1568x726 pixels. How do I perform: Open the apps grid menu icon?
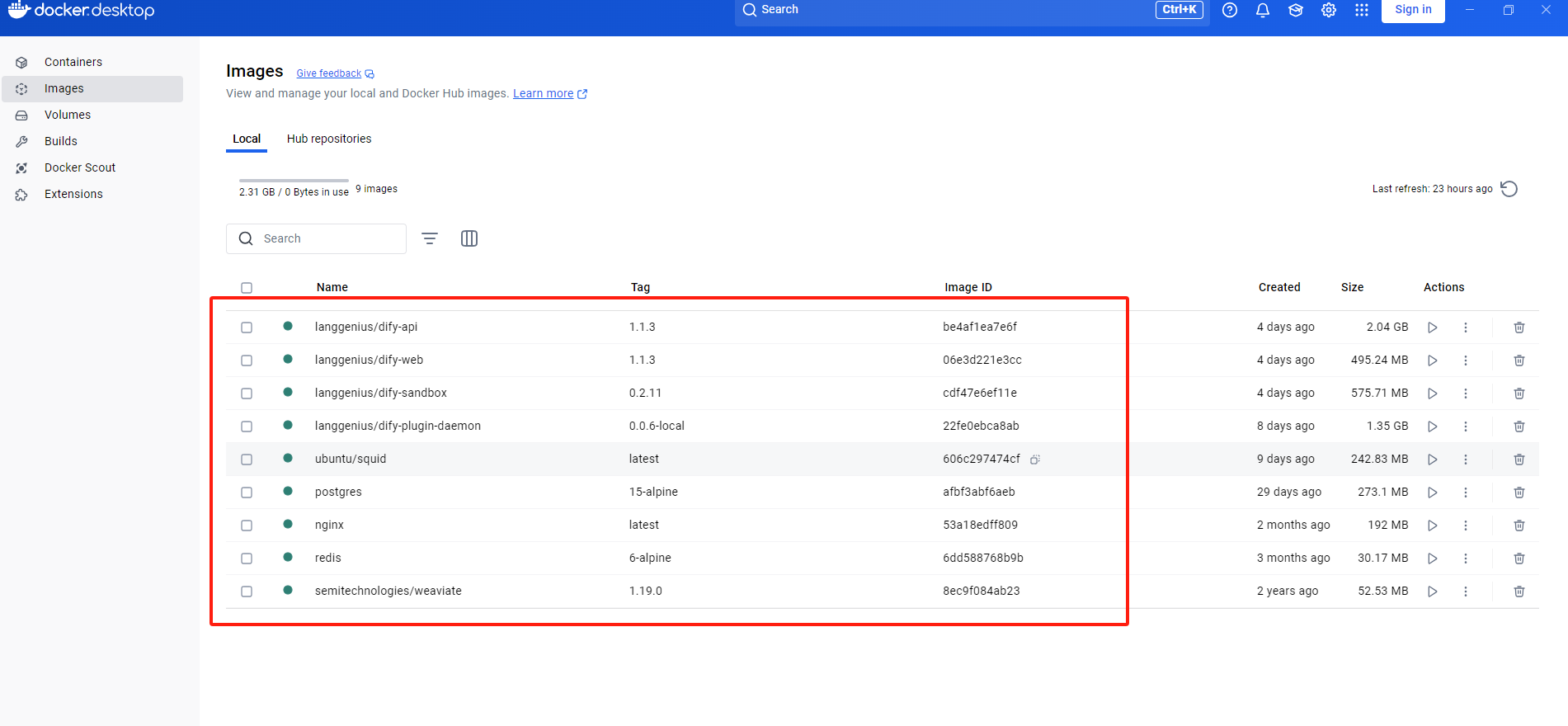pyautogui.click(x=1362, y=10)
